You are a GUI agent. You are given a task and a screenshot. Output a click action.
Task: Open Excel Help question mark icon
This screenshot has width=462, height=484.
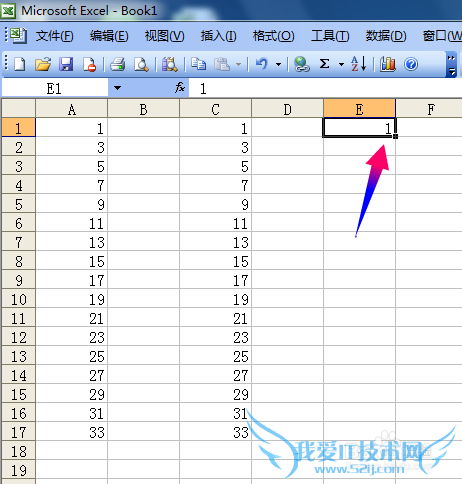tap(411, 64)
